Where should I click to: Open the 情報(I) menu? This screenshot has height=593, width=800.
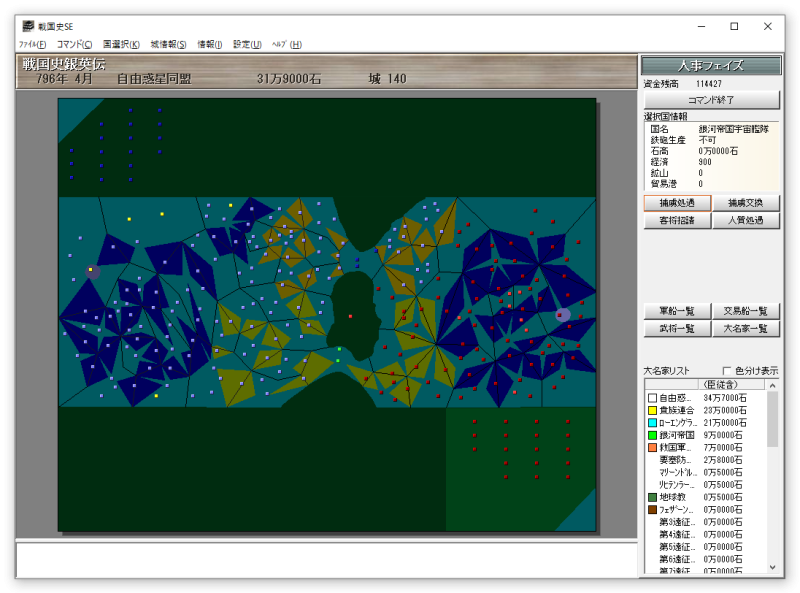click(210, 44)
